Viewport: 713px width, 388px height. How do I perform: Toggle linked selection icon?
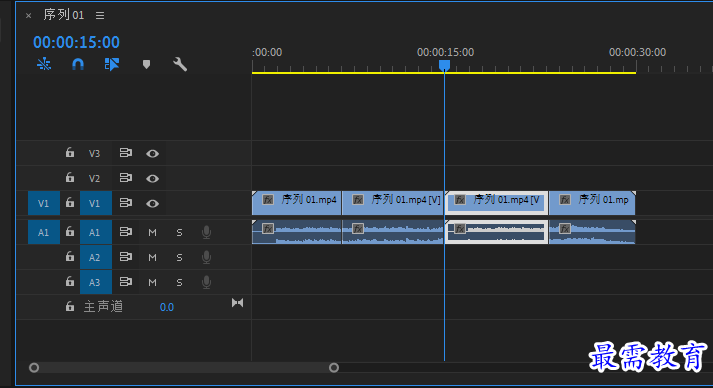(x=112, y=64)
